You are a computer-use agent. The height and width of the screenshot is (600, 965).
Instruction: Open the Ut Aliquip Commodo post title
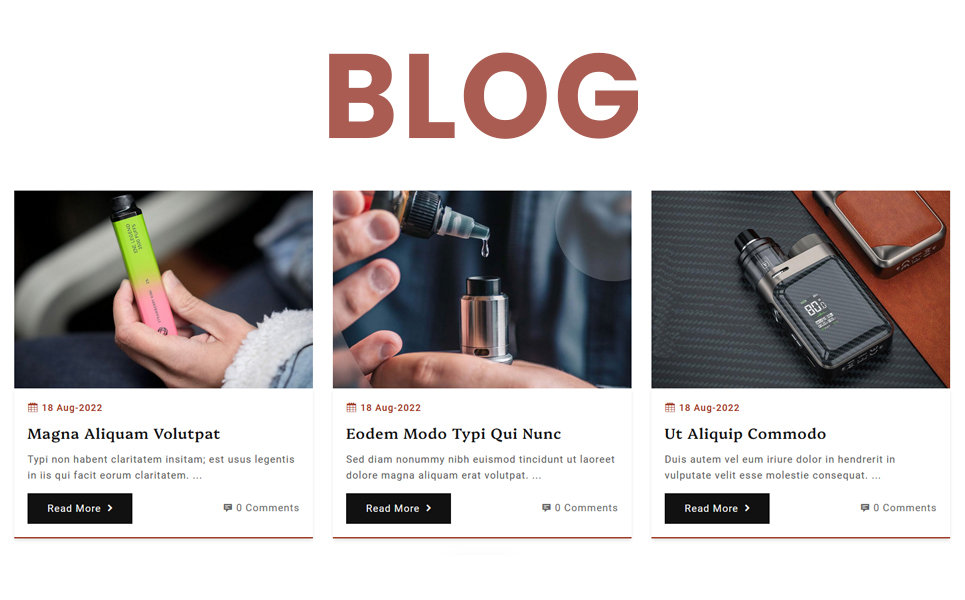[x=745, y=434]
